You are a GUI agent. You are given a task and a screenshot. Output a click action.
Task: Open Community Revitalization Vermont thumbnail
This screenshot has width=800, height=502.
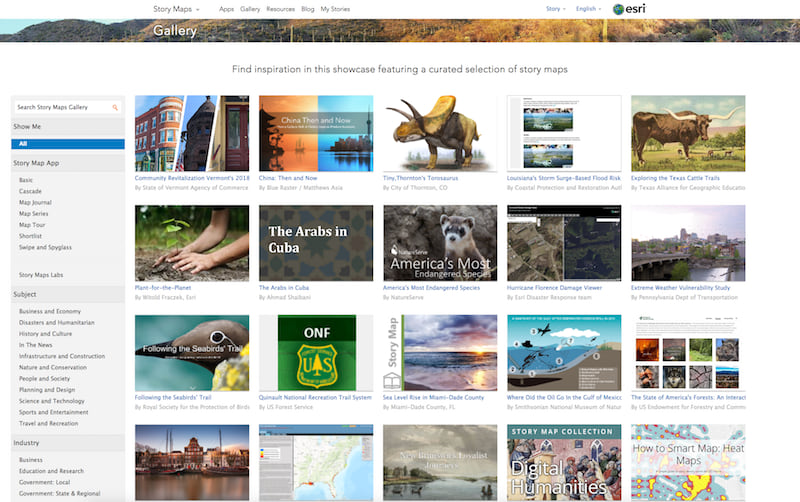(192, 133)
